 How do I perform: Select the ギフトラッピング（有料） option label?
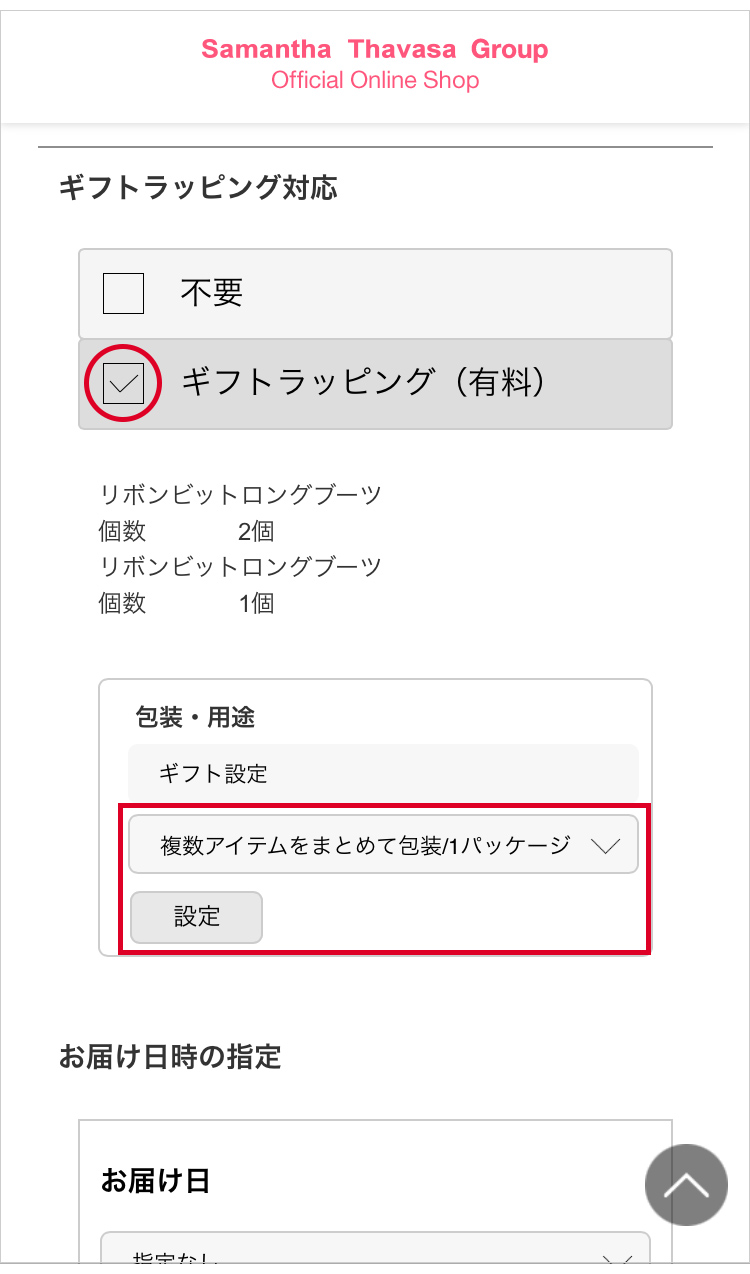pos(366,382)
